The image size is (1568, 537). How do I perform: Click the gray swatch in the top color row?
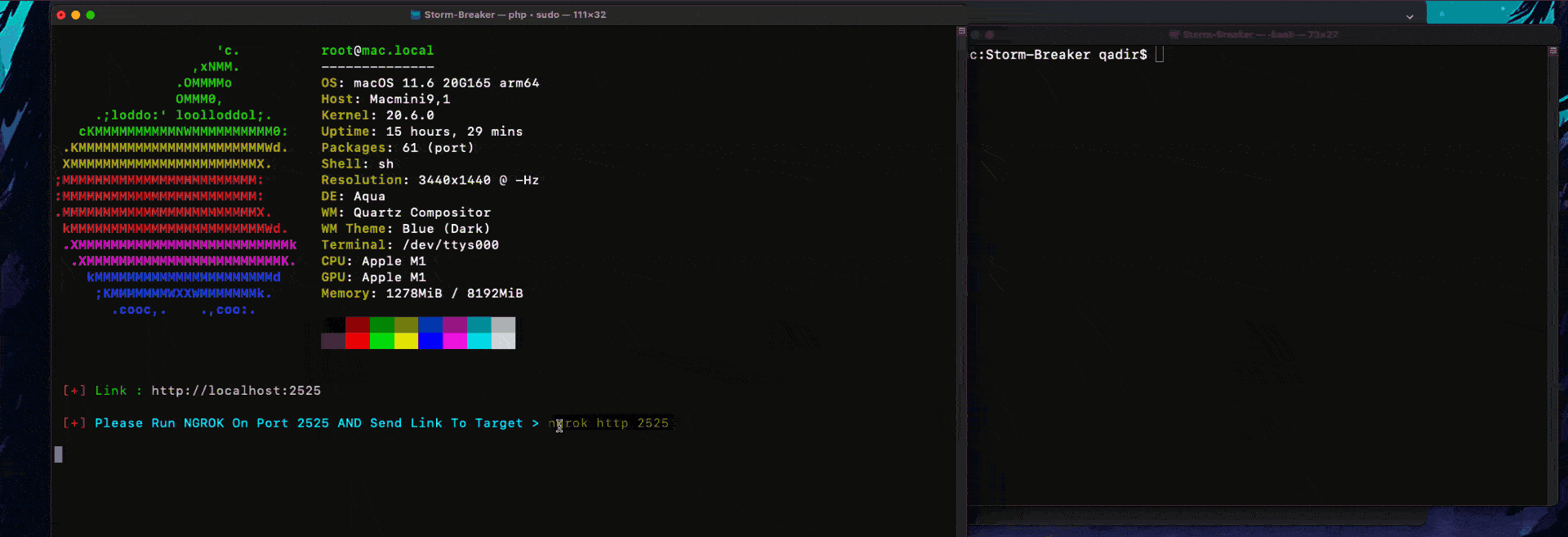pos(503,325)
